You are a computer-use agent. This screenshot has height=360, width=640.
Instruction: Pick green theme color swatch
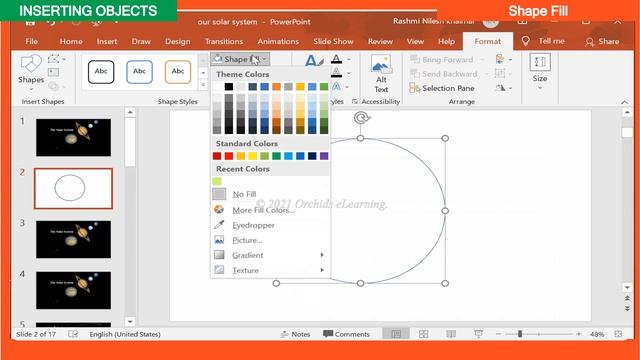(324, 87)
